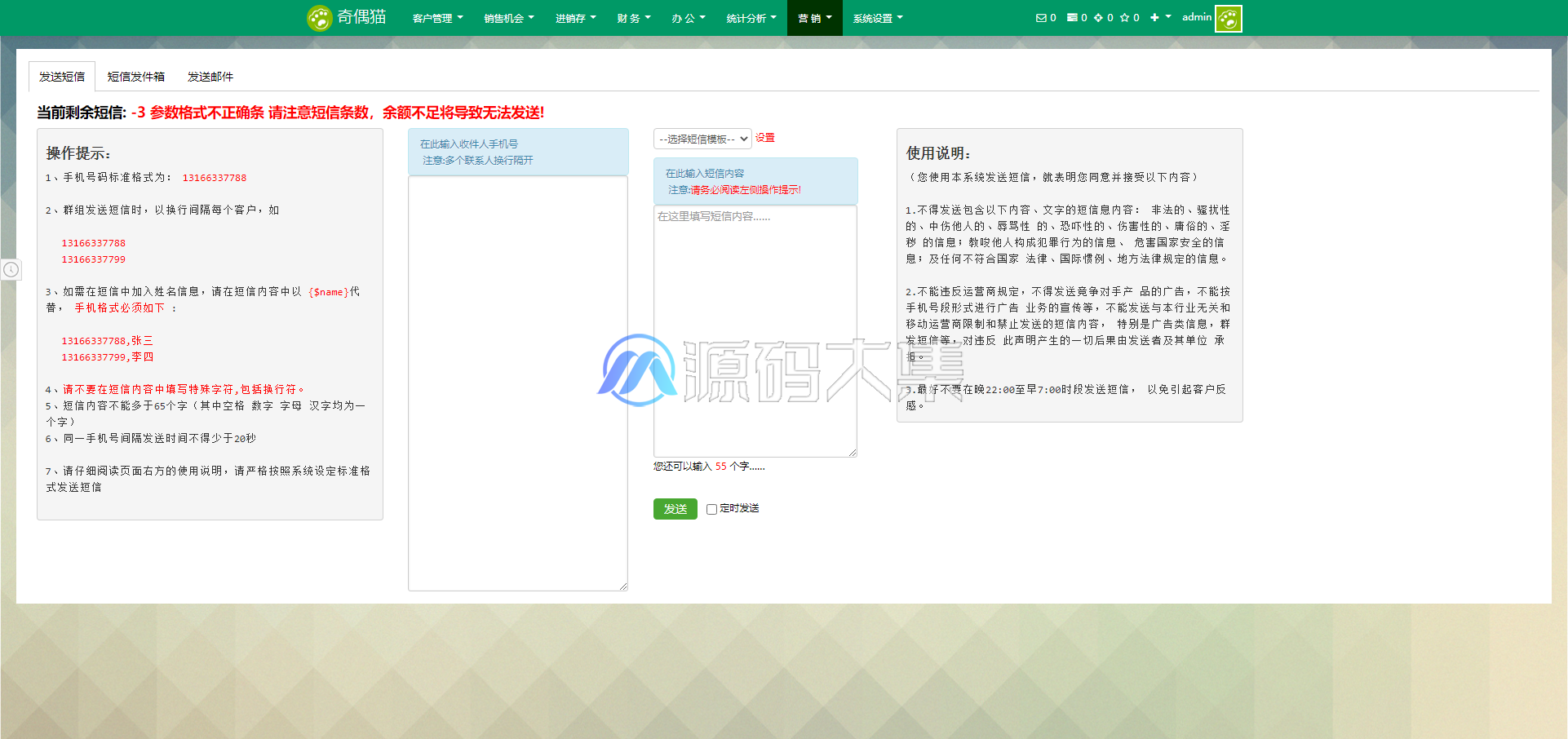1568x739 pixels.
Task: Click the {$name} placeholder text
Action: tap(328, 292)
